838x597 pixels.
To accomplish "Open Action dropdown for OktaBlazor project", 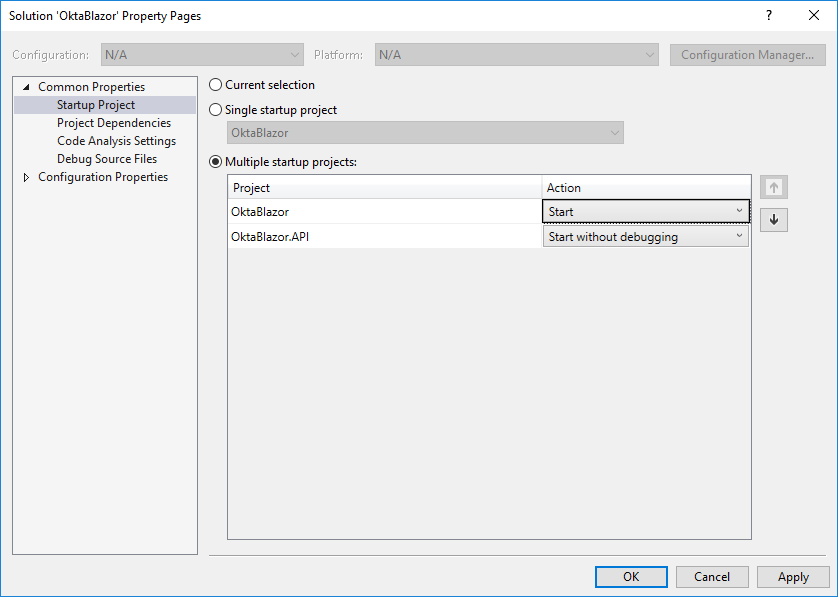I will (x=645, y=211).
